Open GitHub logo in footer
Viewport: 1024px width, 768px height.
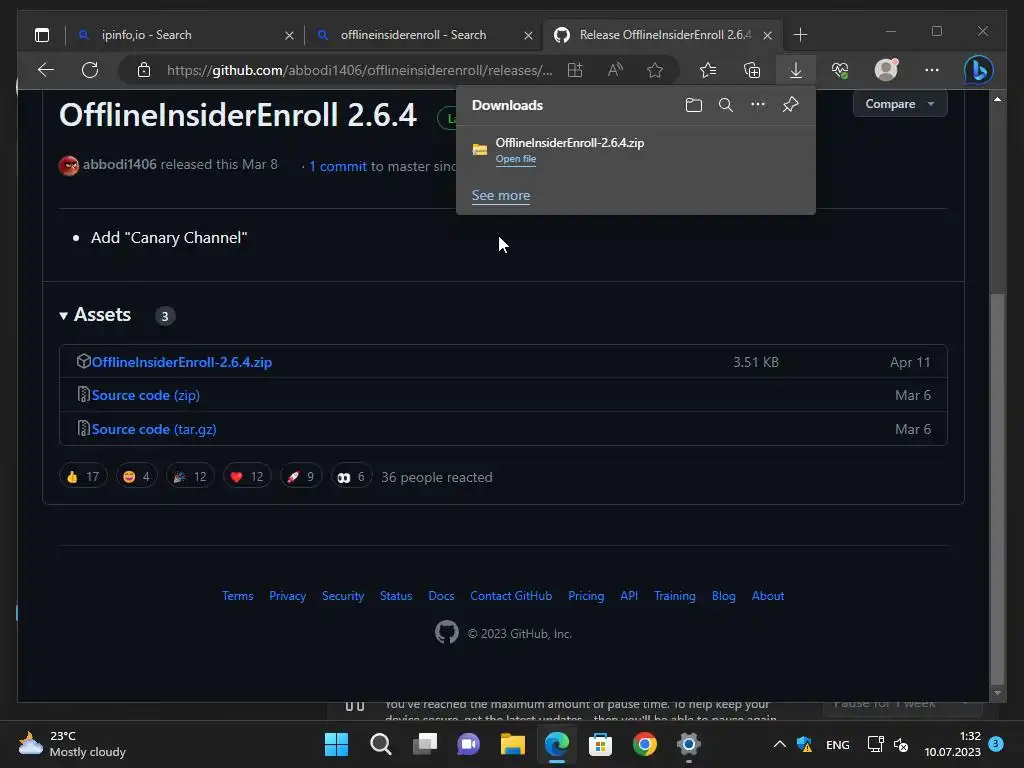coord(447,632)
